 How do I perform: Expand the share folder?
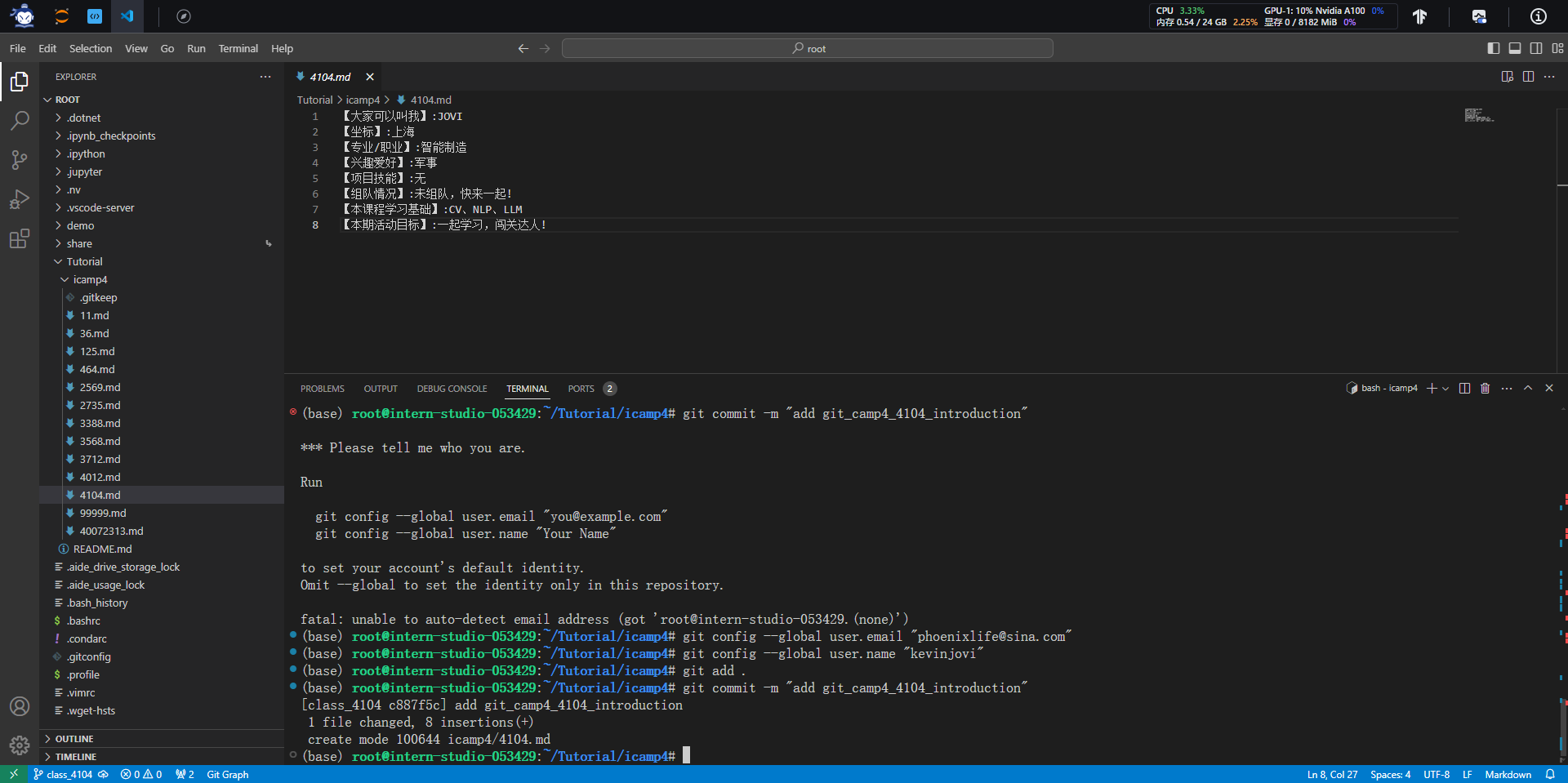(162, 244)
